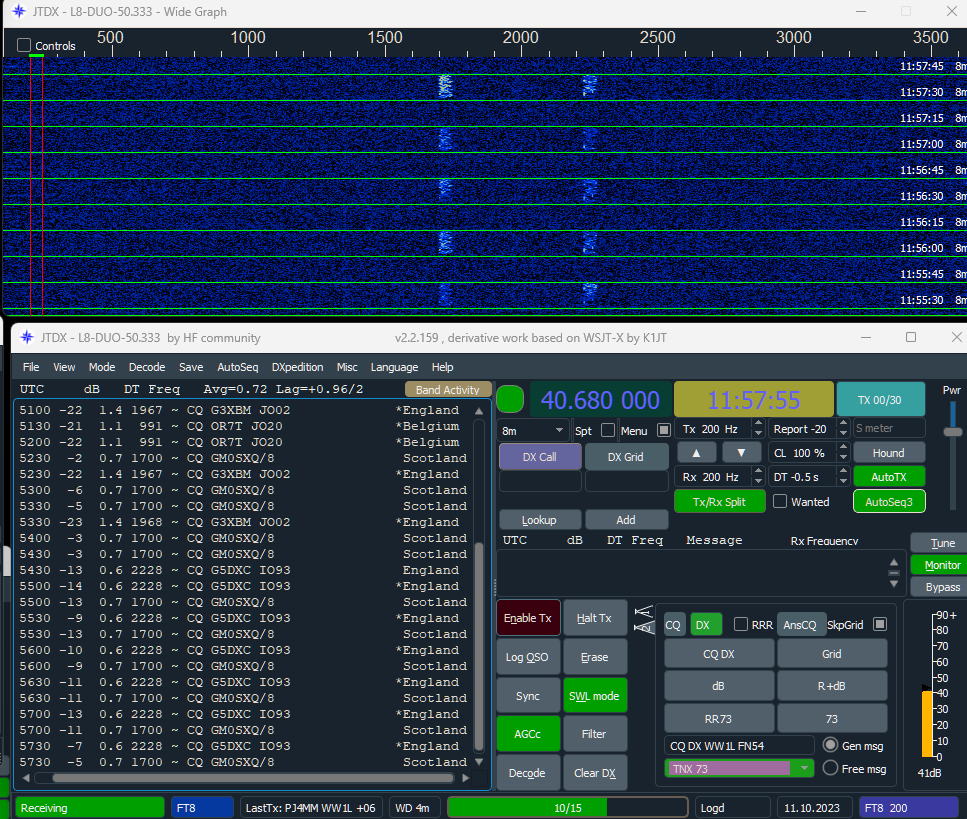Click the JTDX star icon in the main window title bar

27,337
